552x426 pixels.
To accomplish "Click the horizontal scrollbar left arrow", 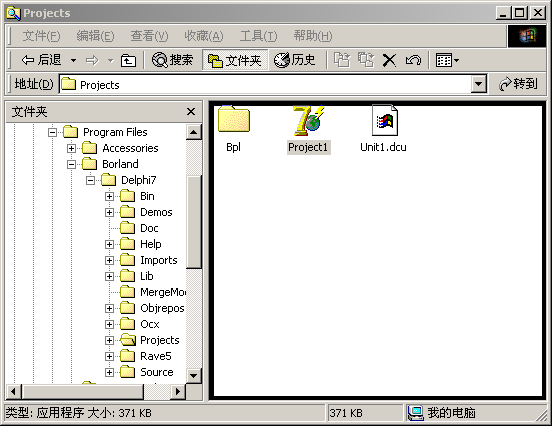I will (x=13, y=391).
